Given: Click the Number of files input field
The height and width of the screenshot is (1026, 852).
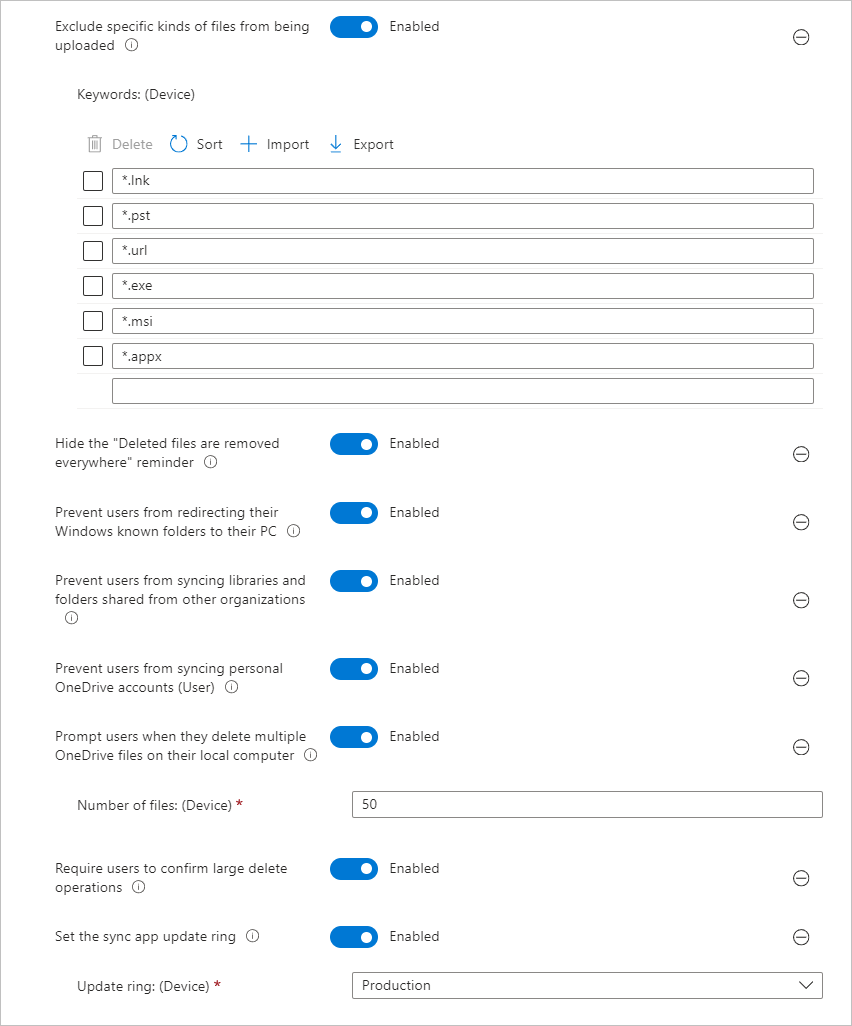Looking at the screenshot, I should pyautogui.click(x=587, y=804).
